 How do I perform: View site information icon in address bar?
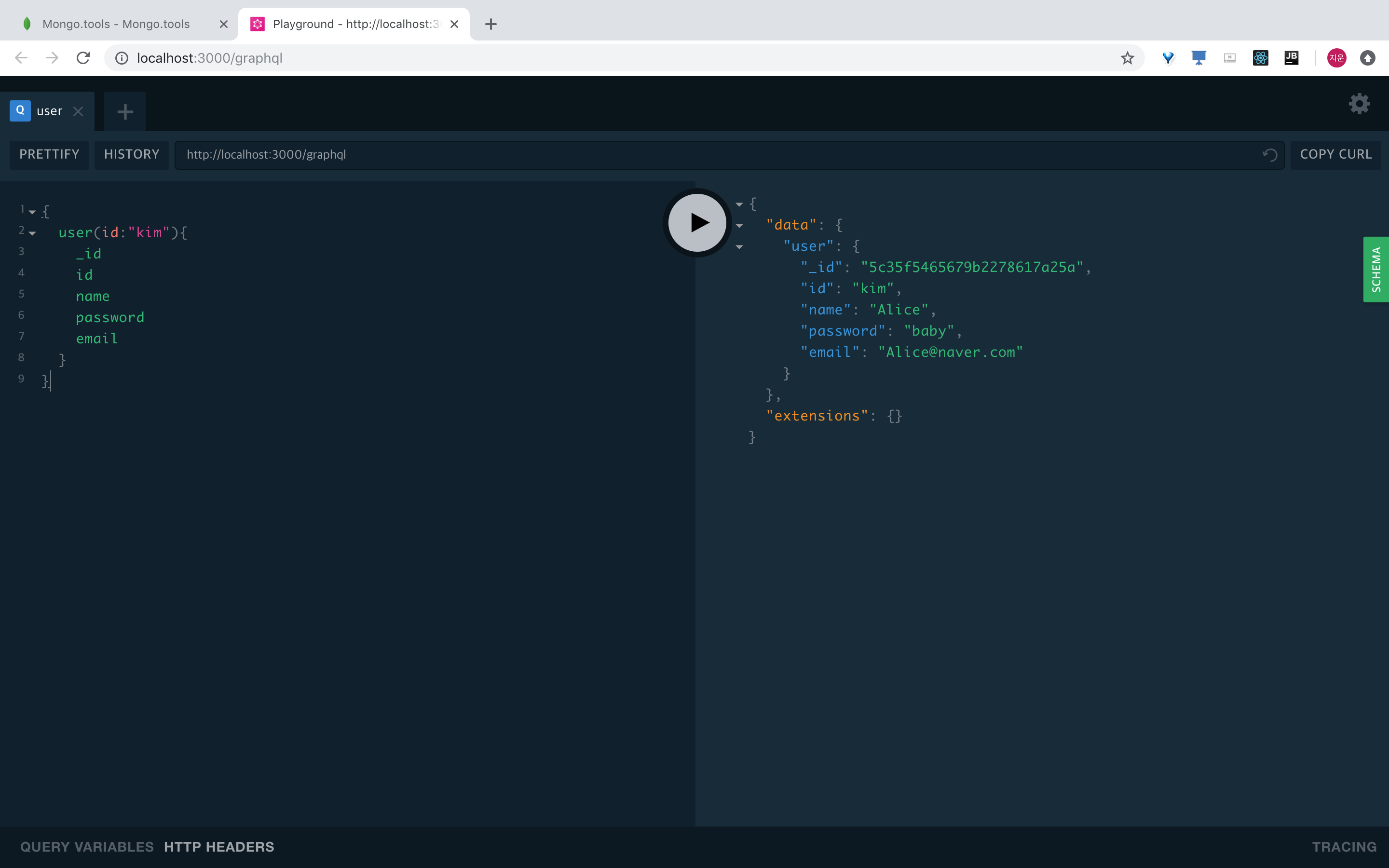coord(122,58)
